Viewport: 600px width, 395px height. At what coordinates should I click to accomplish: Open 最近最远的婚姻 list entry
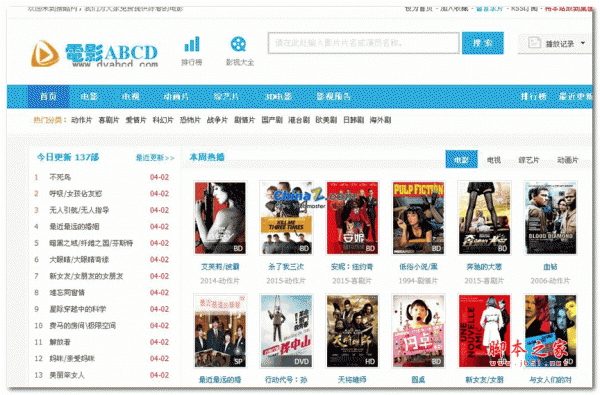coord(74,227)
